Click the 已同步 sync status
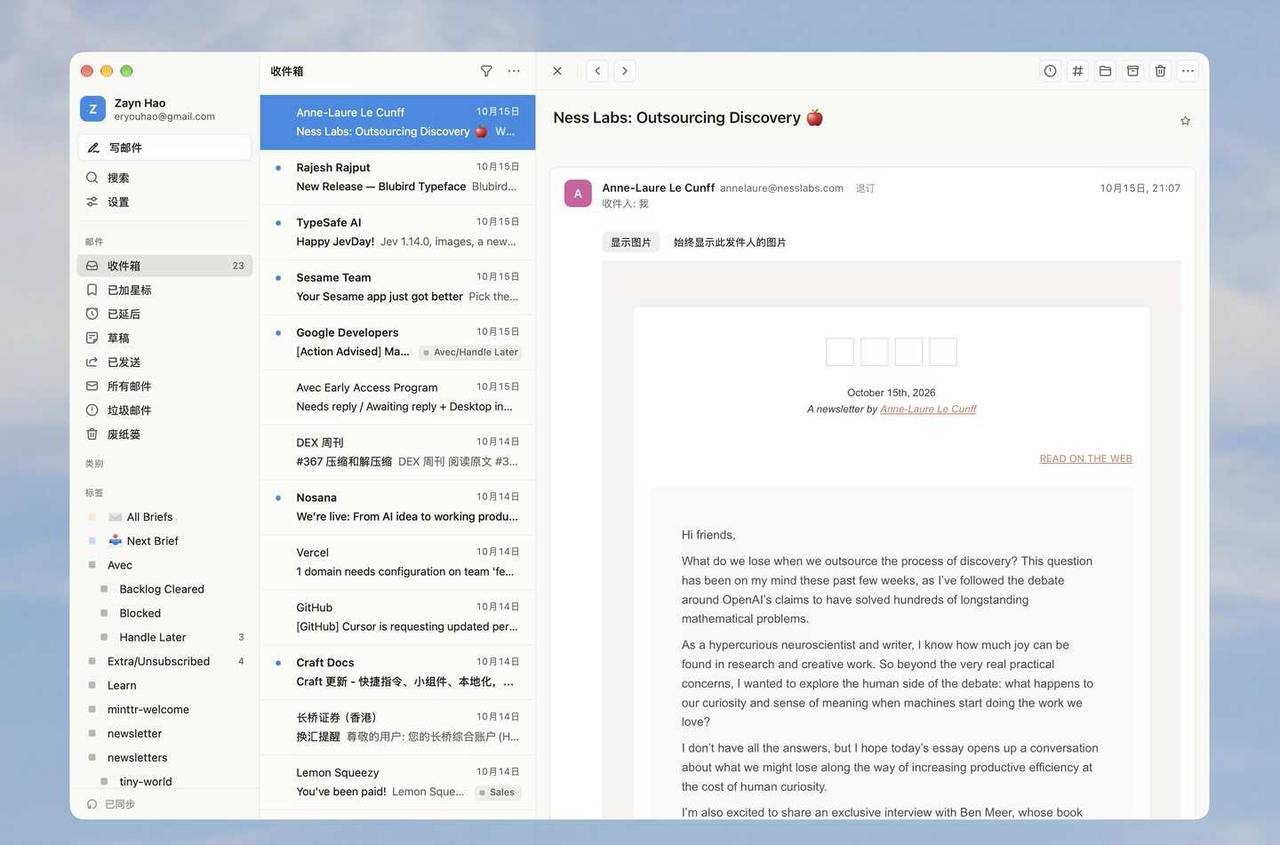1280x845 pixels. pyautogui.click(x=112, y=804)
